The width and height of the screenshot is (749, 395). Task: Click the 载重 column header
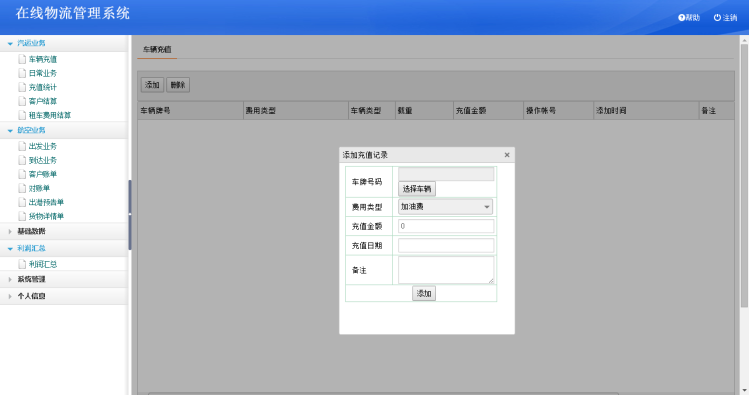(424, 110)
